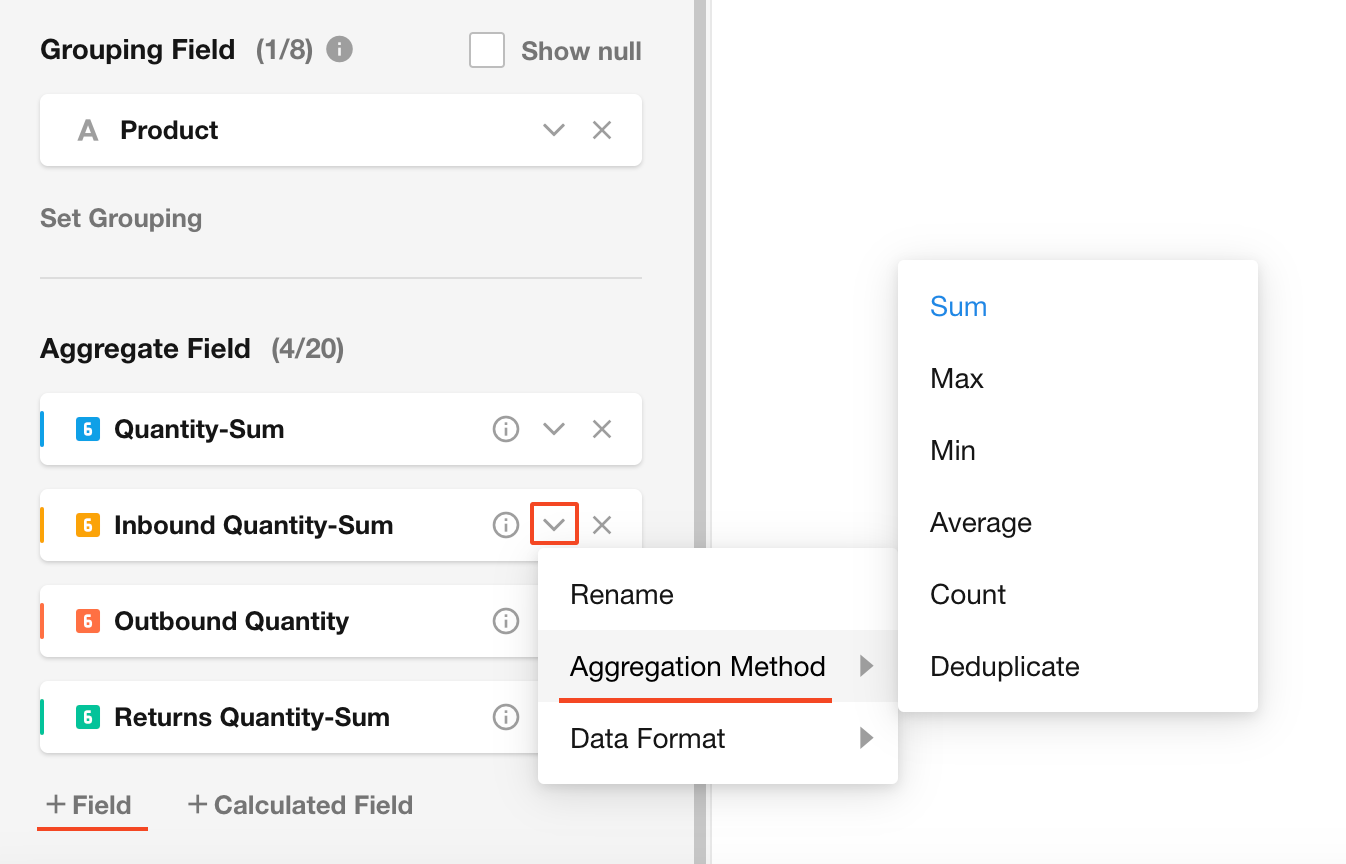Viewport: 1346px width, 864px height.
Task: Click the + Field button
Action: (x=90, y=805)
